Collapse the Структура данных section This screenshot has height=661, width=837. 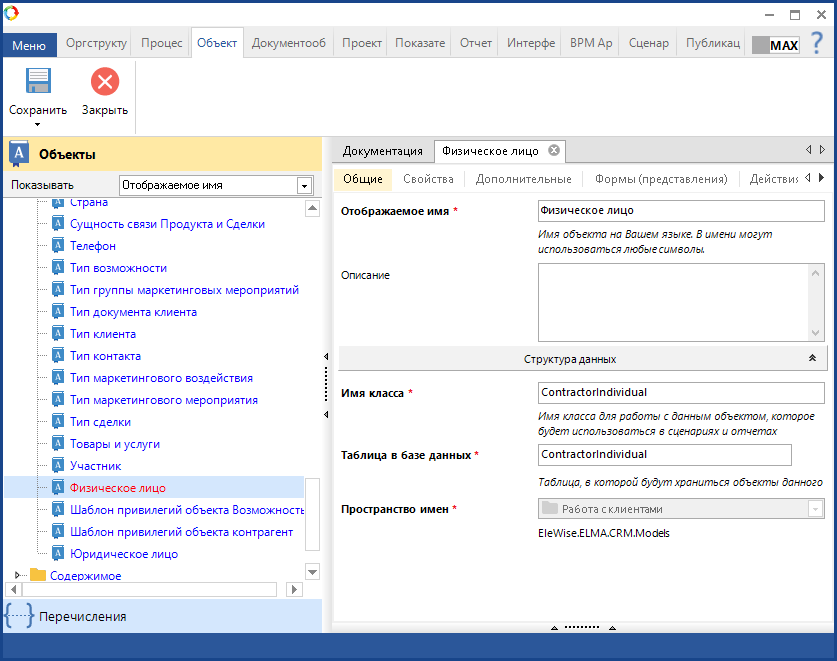(x=811, y=358)
